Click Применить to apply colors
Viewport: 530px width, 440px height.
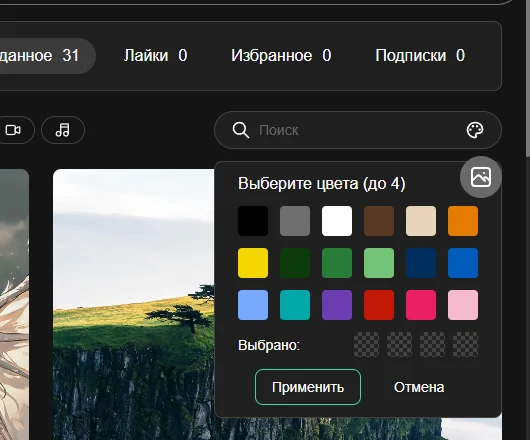click(308, 387)
